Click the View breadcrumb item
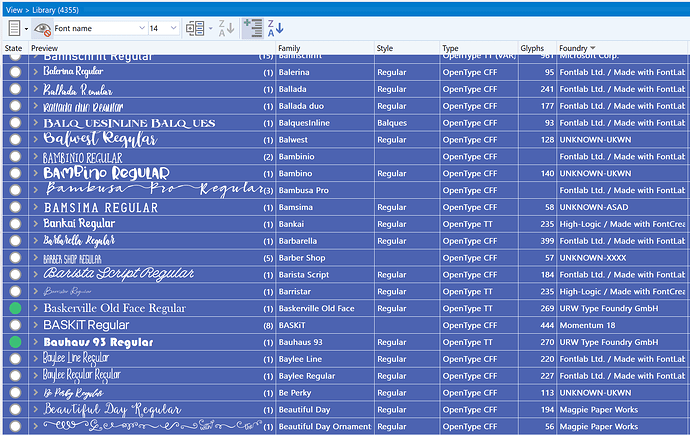The image size is (690, 435). coord(14,10)
